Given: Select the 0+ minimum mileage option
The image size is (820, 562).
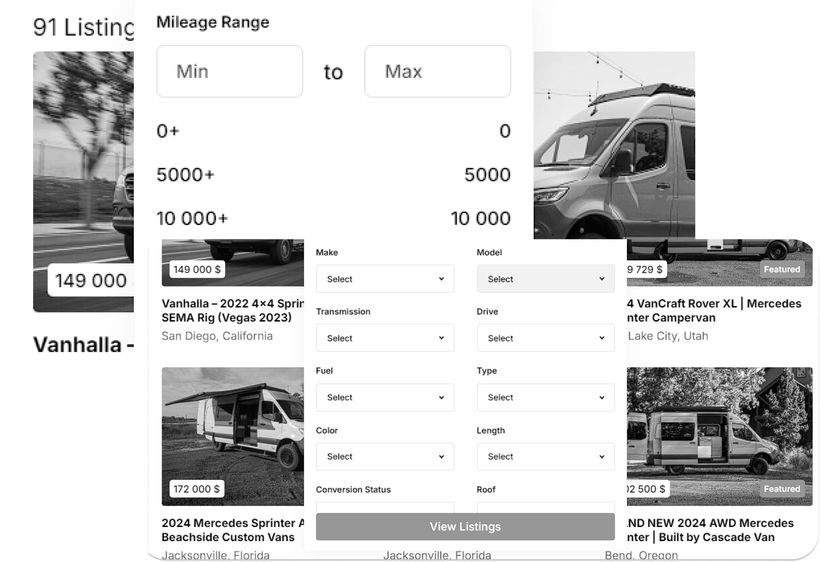Looking at the screenshot, I should pyautogui.click(x=168, y=131).
